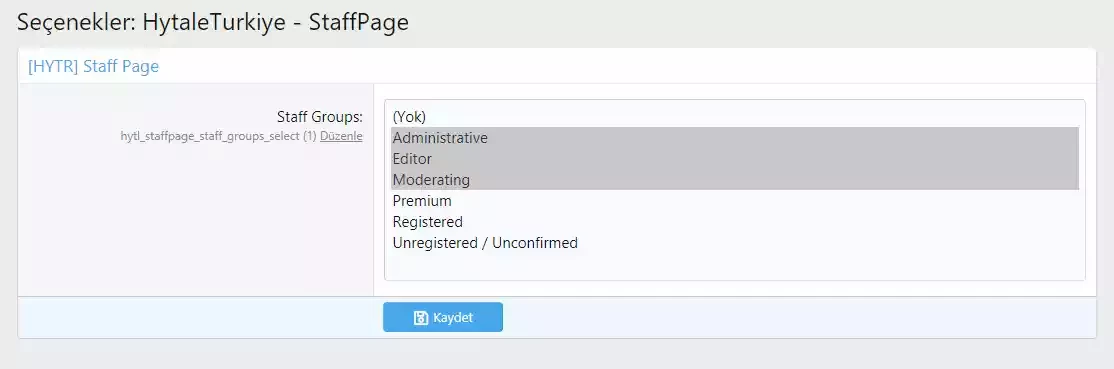Click the (1) display order number
This screenshot has width=1114, height=369.
[x=309, y=136]
